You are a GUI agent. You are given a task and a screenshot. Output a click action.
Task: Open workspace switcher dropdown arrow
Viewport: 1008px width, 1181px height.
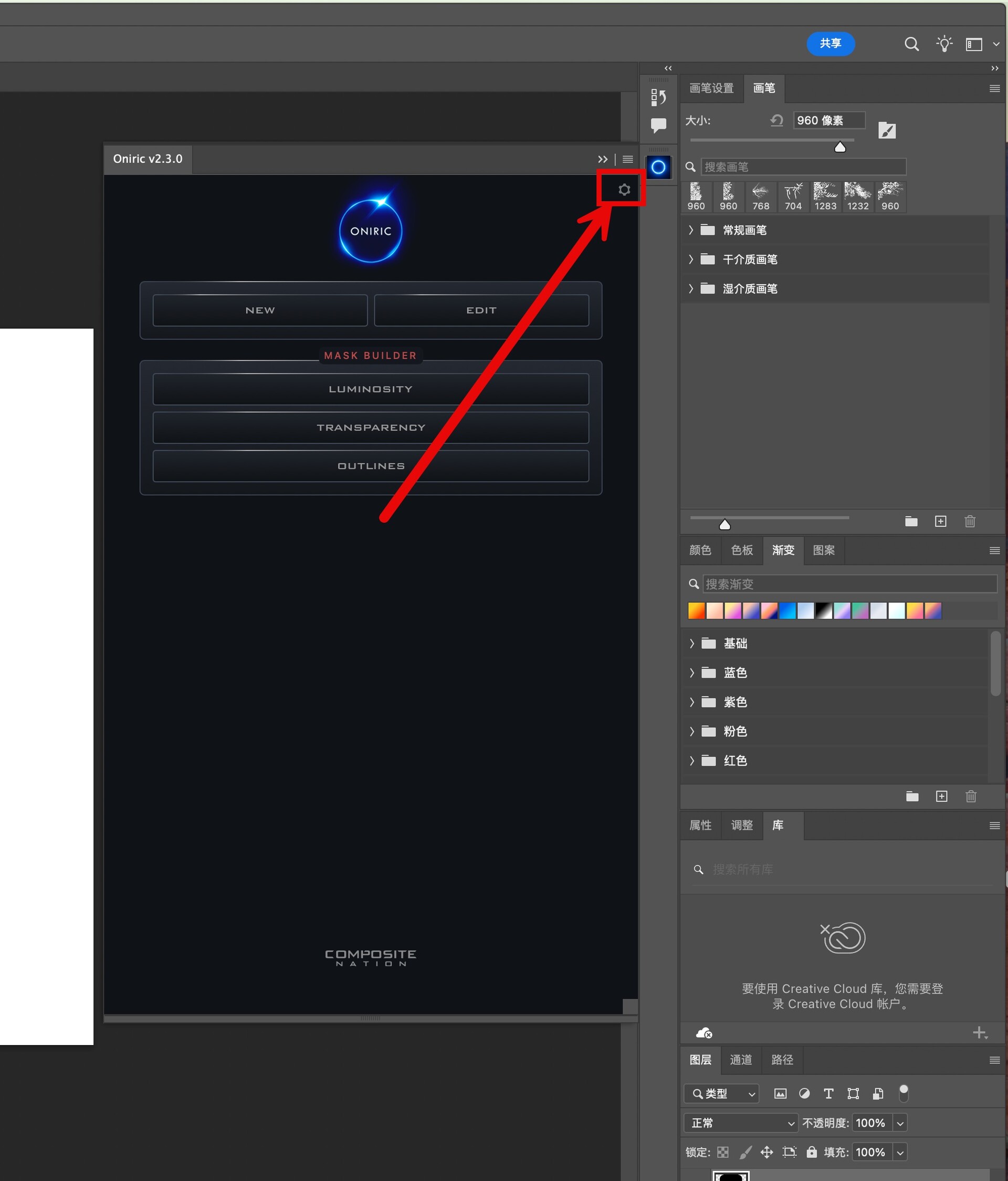[x=996, y=44]
